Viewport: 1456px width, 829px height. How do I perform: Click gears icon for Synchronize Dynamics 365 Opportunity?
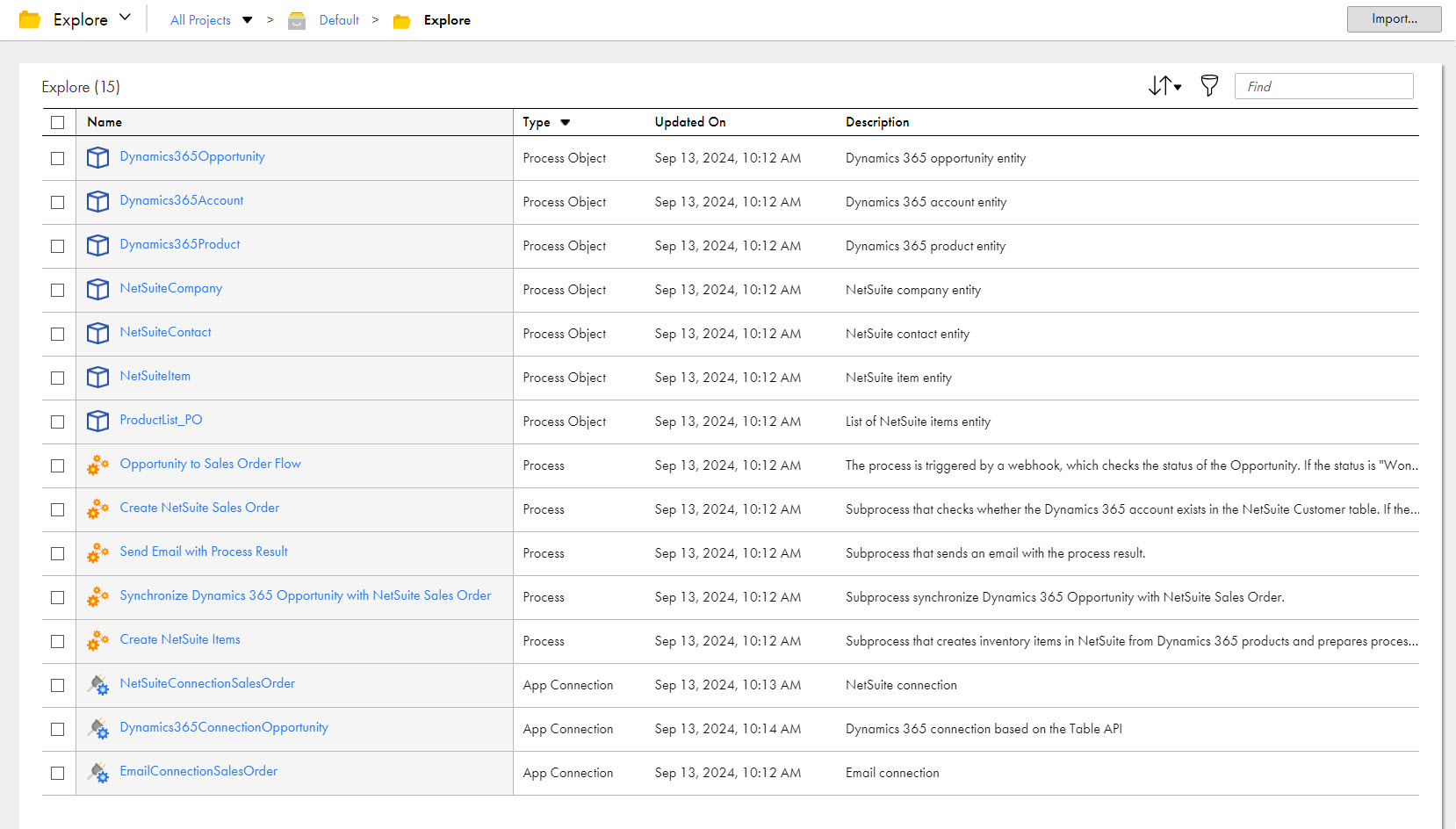tap(97, 597)
